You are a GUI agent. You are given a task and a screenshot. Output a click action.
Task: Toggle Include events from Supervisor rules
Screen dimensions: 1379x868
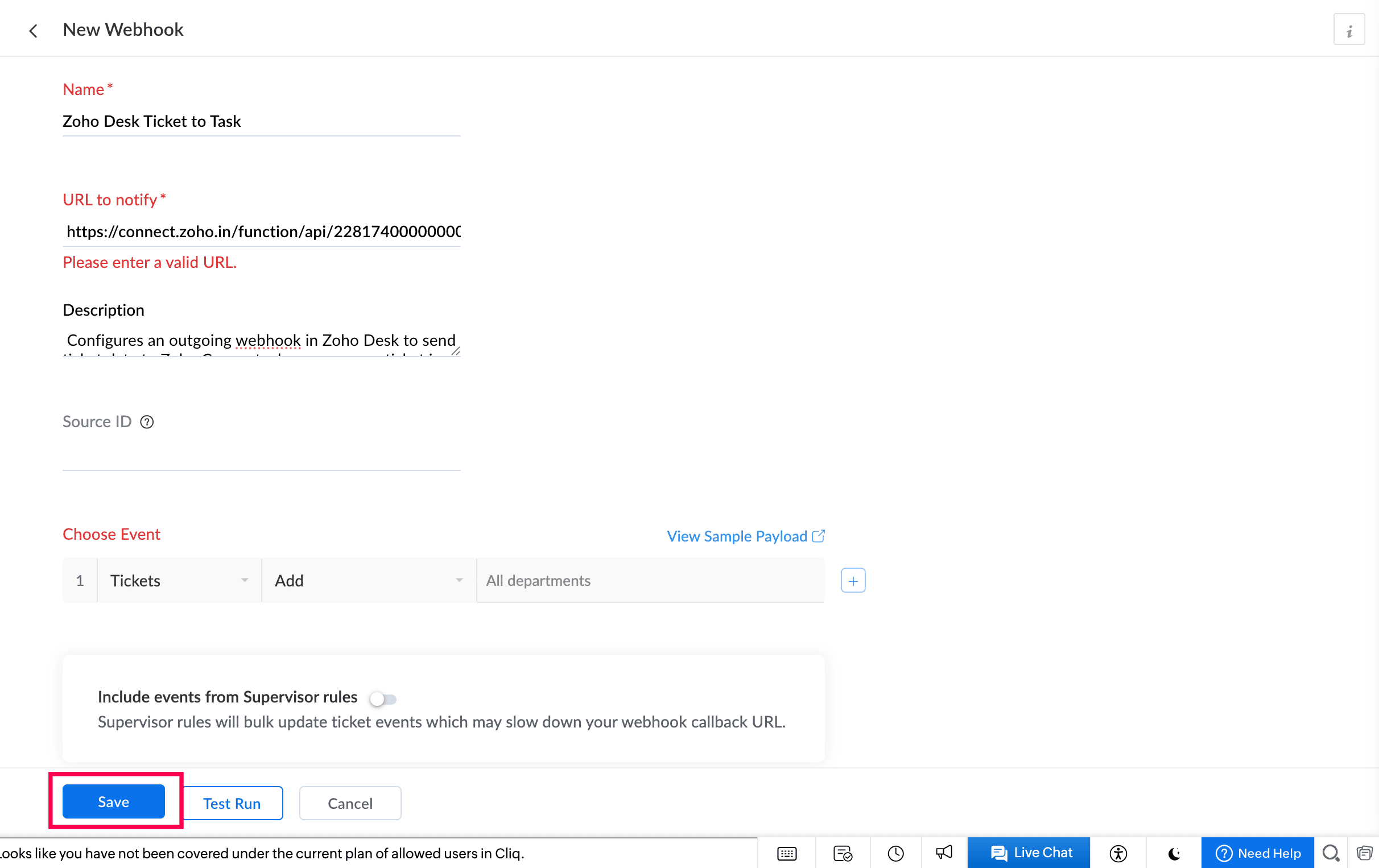pos(383,698)
